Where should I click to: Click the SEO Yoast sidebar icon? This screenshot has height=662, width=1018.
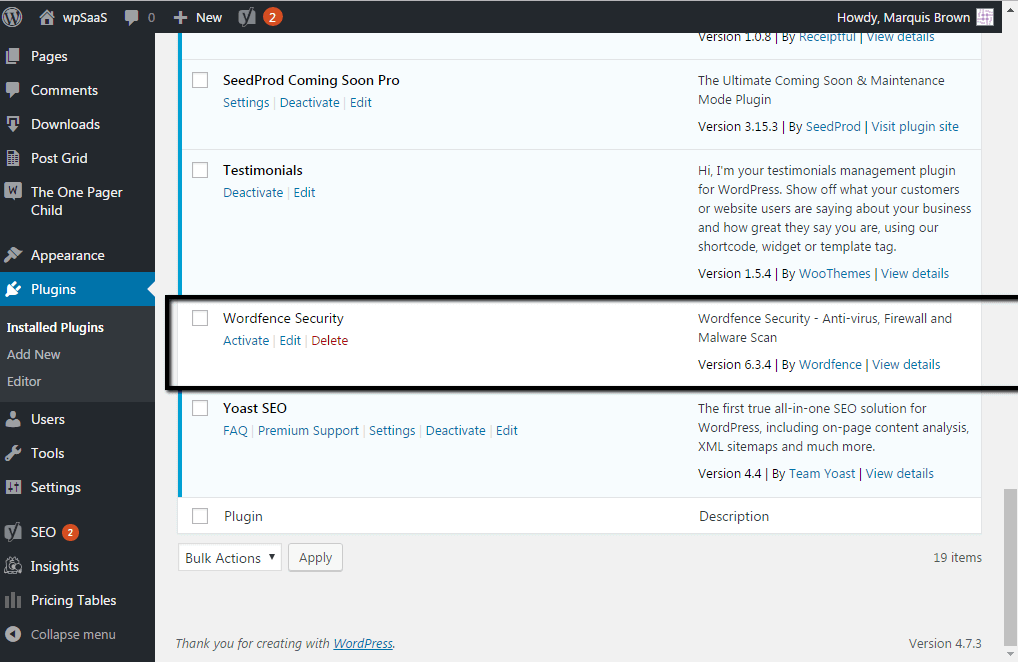click(13, 532)
